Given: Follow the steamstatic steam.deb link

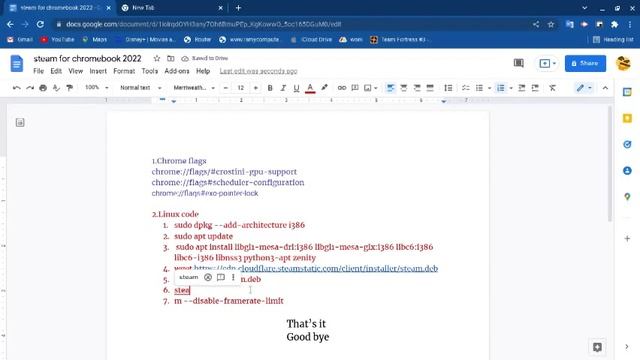Looking at the screenshot, I should coord(316,269).
